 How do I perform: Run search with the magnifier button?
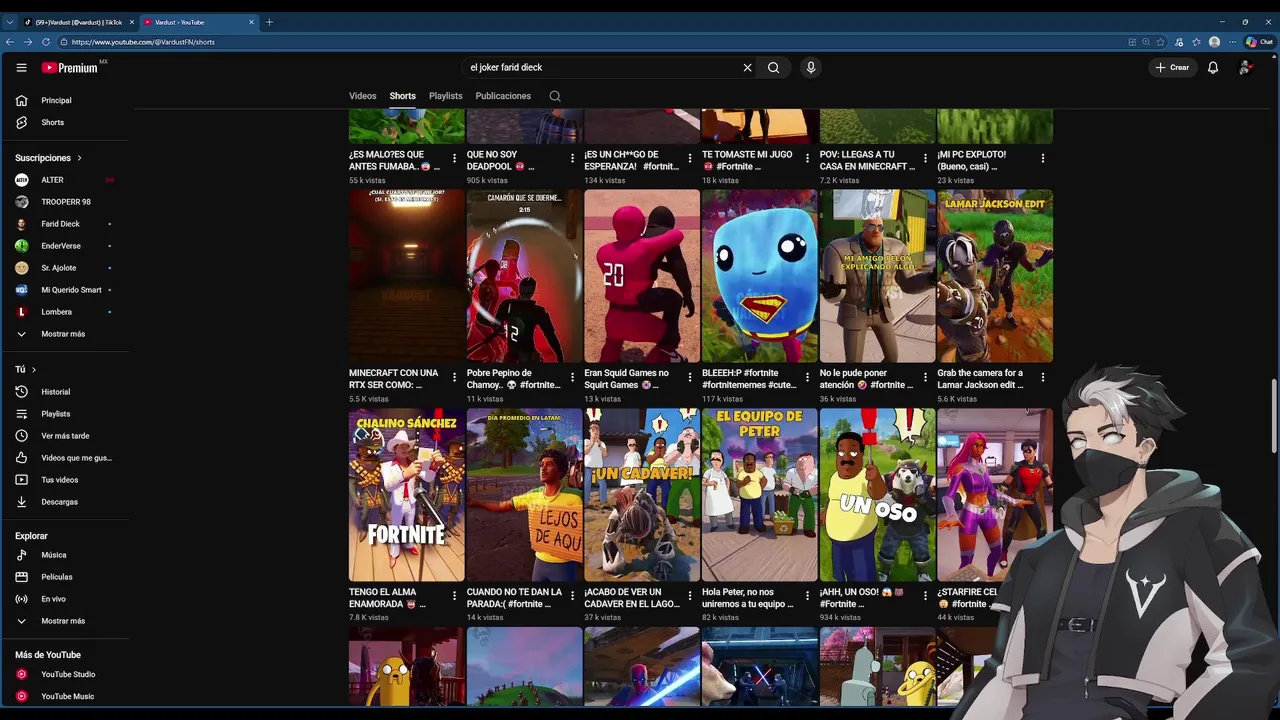(773, 67)
